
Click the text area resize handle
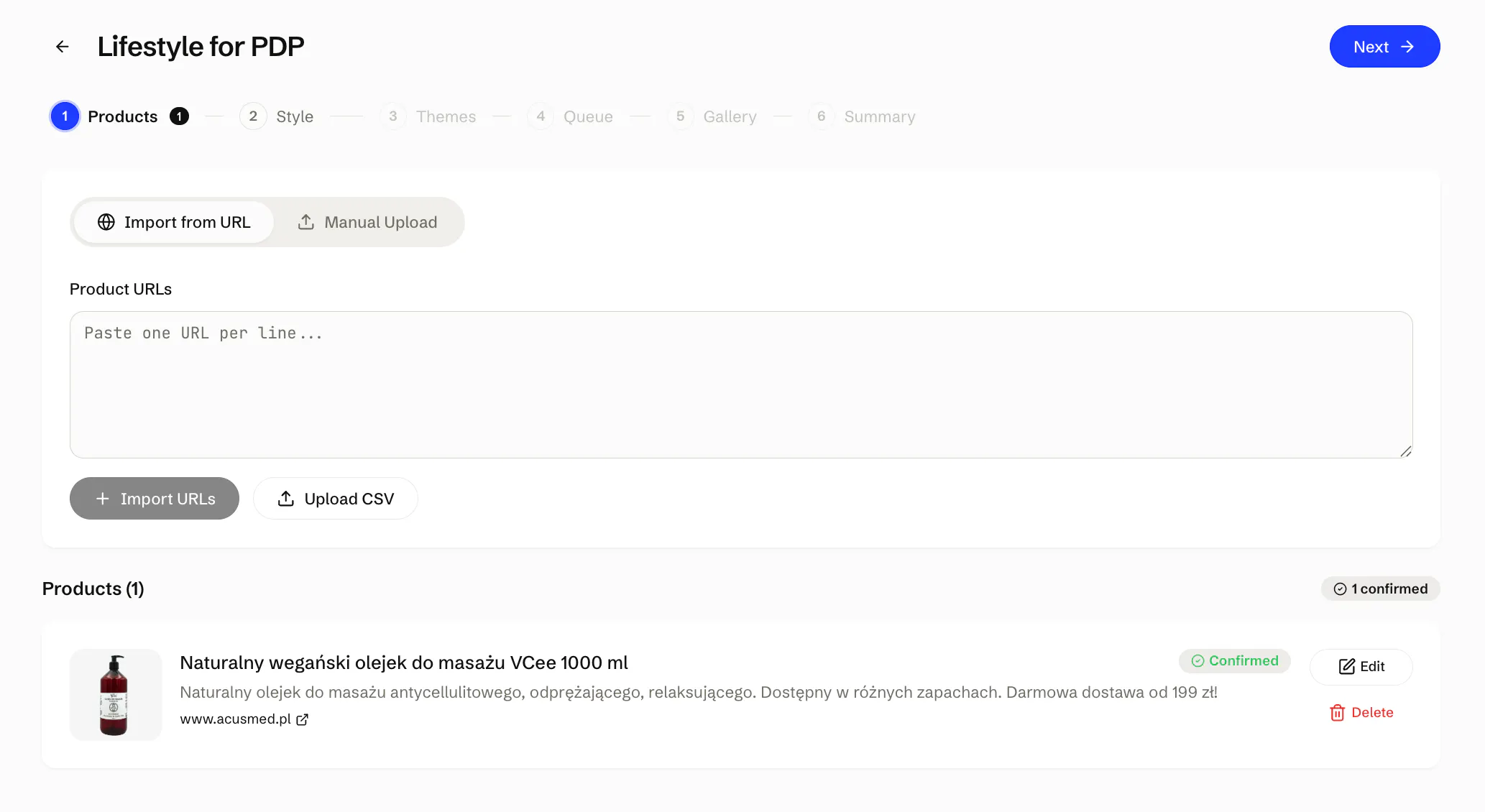point(1405,451)
